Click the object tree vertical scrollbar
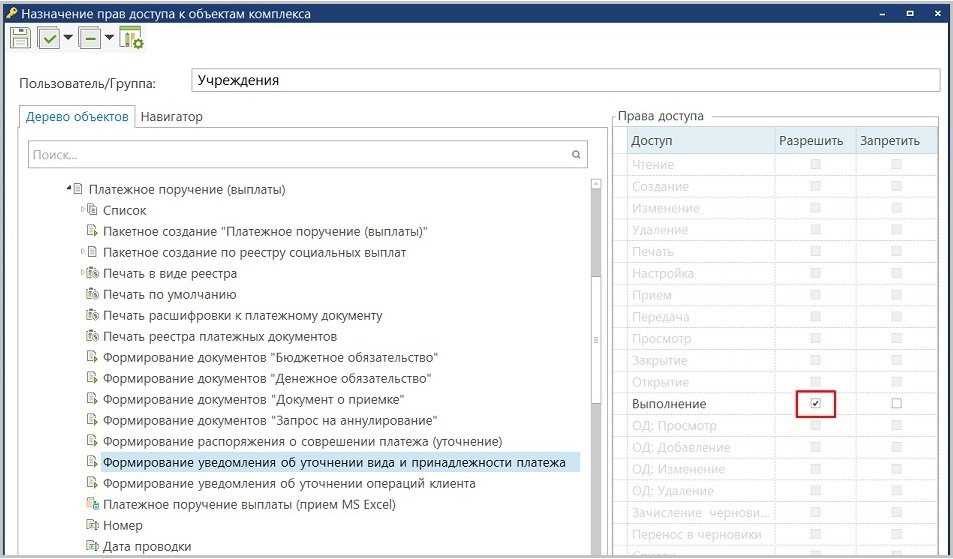 point(596,340)
